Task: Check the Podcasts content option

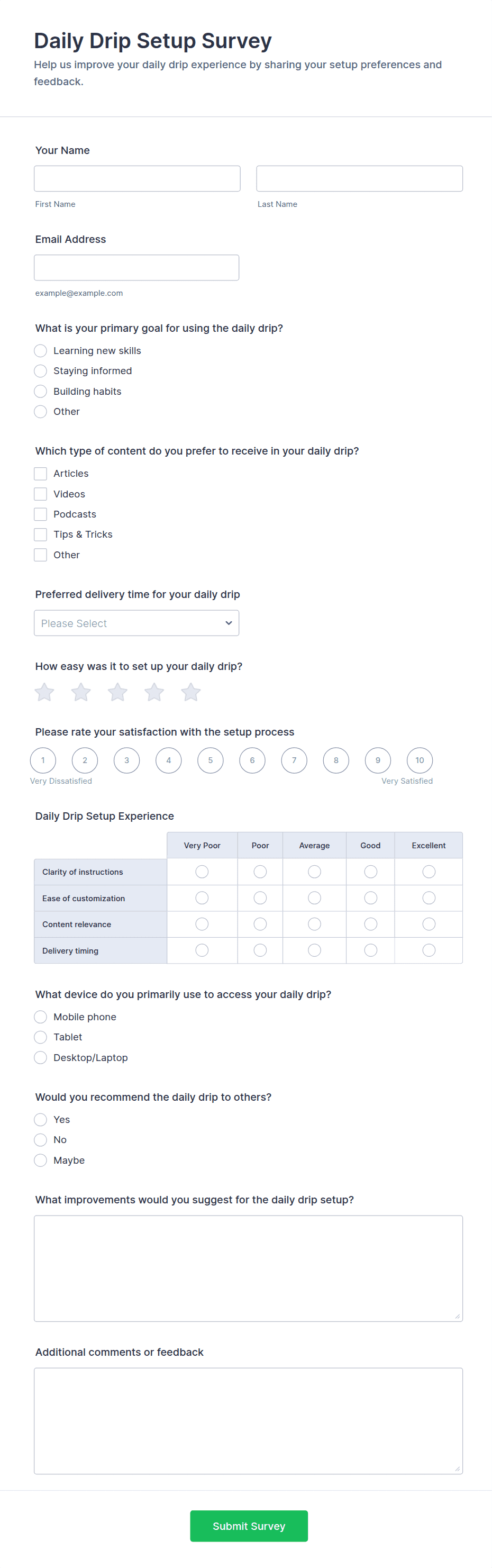Action: tap(41, 514)
